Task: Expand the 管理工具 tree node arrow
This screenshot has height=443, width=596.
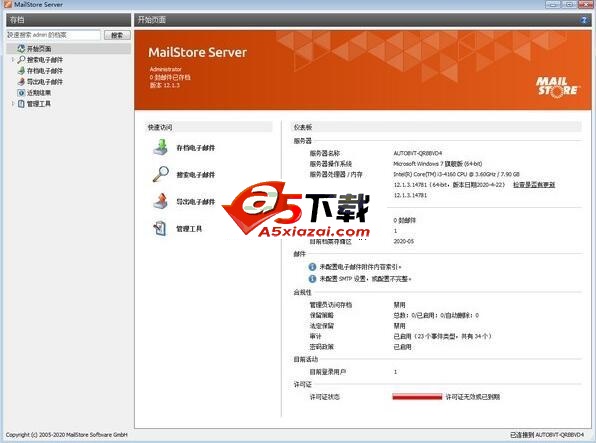Action: click(x=13, y=103)
